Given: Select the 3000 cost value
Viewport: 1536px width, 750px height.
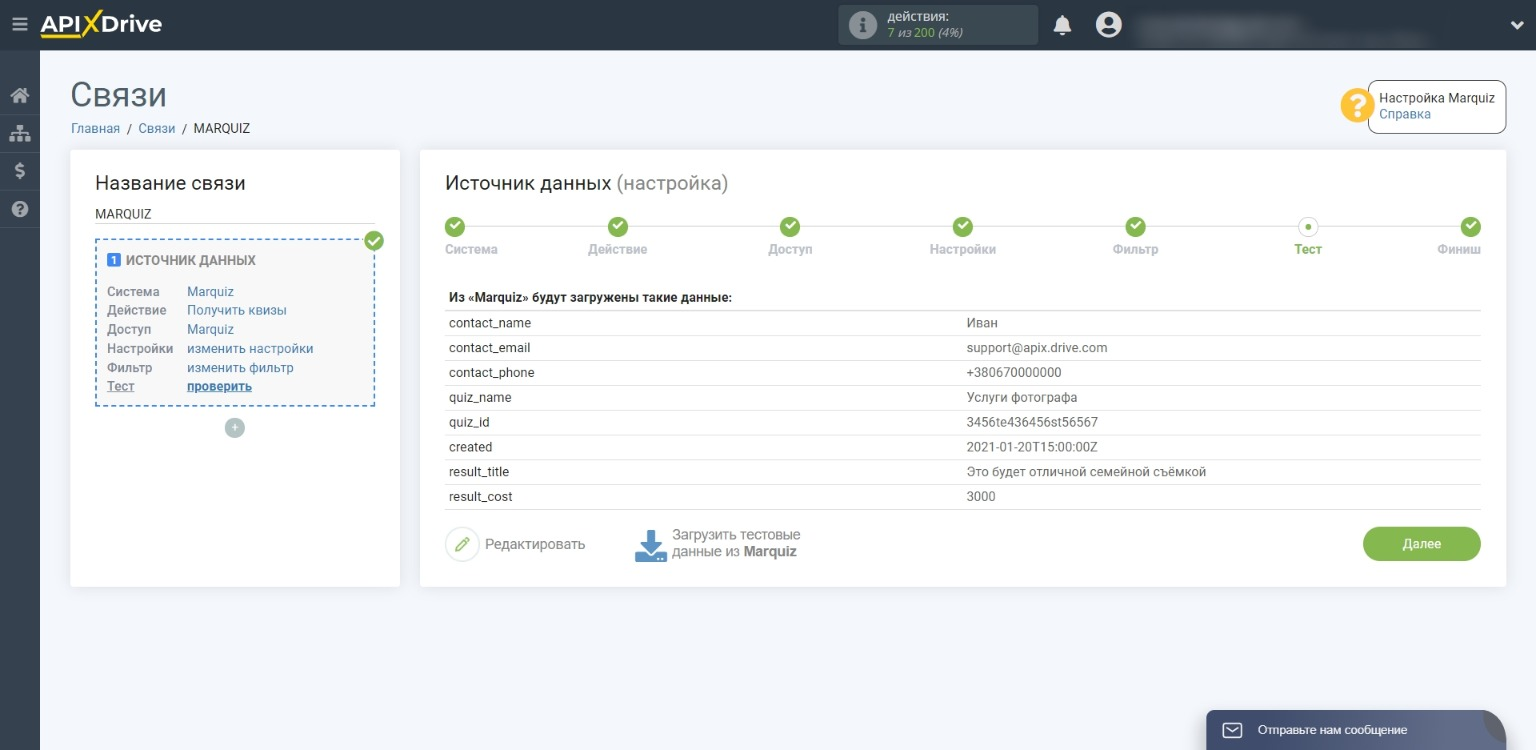Looking at the screenshot, I should (x=981, y=497).
